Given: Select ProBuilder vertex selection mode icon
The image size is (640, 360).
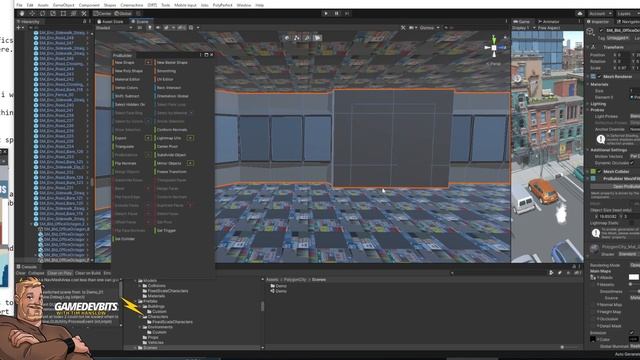Looking at the screenshot, I should coord(297,38).
